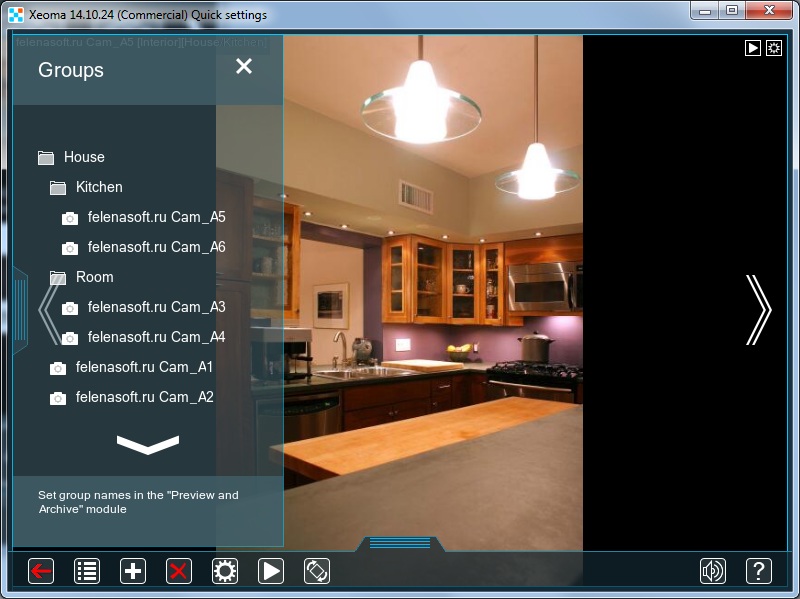Viewport: 800px width, 599px height.
Task: Open help with question mark icon
Action: (759, 571)
